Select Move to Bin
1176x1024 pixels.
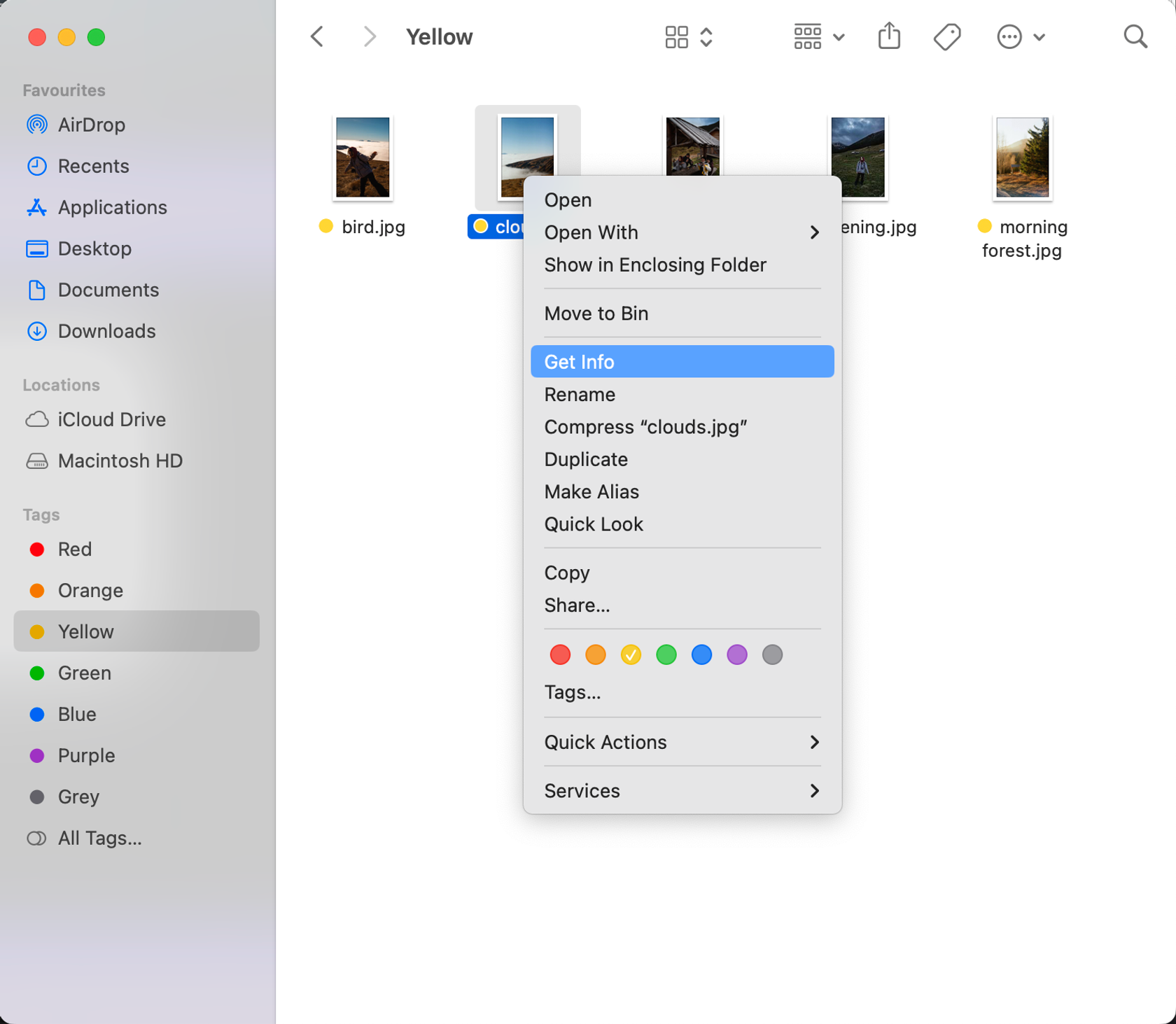click(596, 313)
